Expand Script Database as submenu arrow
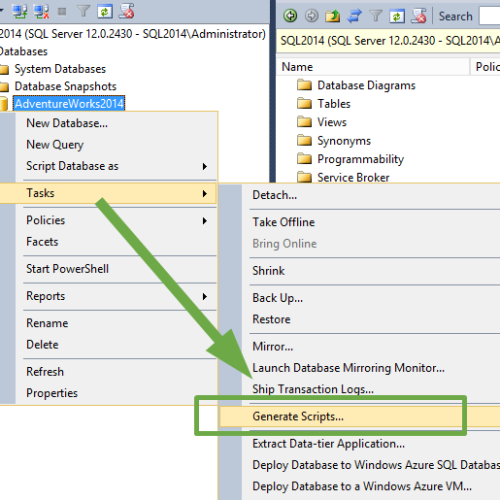 (x=205, y=166)
